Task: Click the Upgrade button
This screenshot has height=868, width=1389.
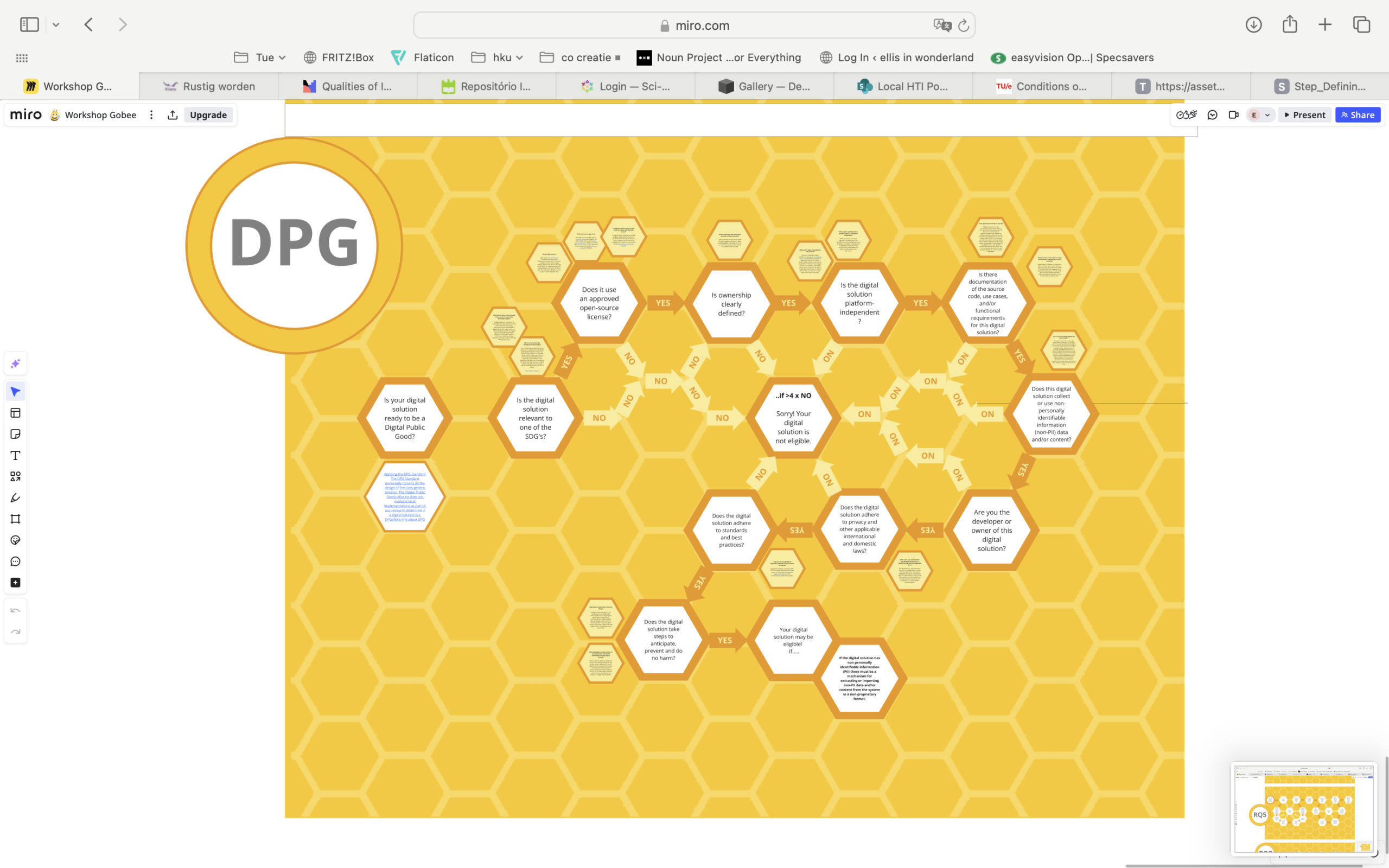Action: [x=208, y=115]
